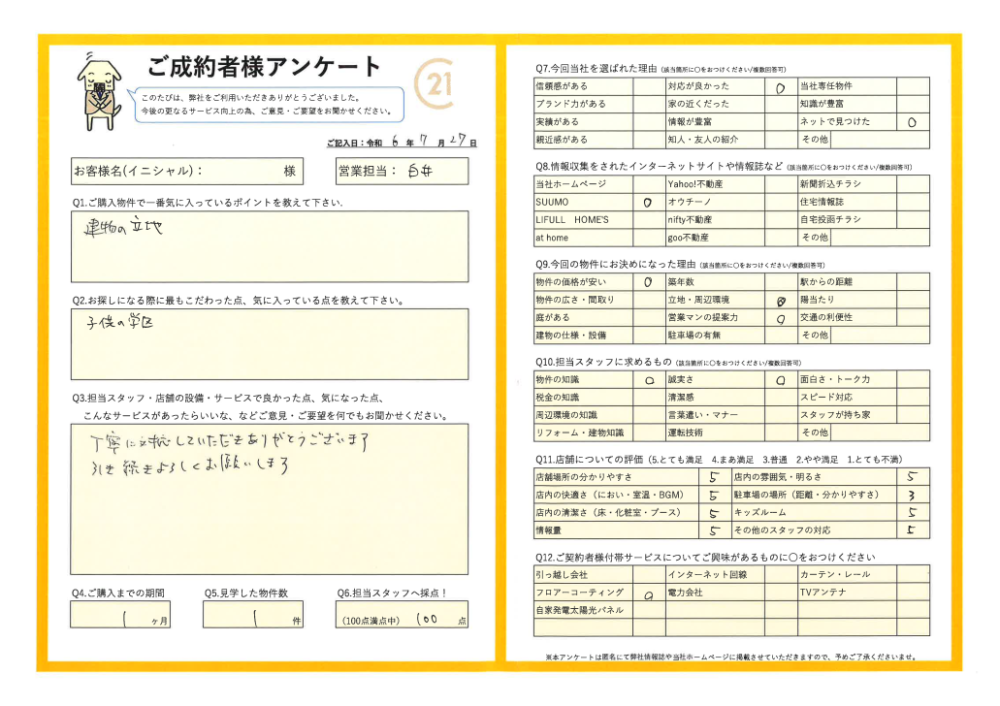Click the Q4 purchase period ヶ月 field
Image resolution: width=1000 pixels, height=706 pixels.
tap(120, 615)
